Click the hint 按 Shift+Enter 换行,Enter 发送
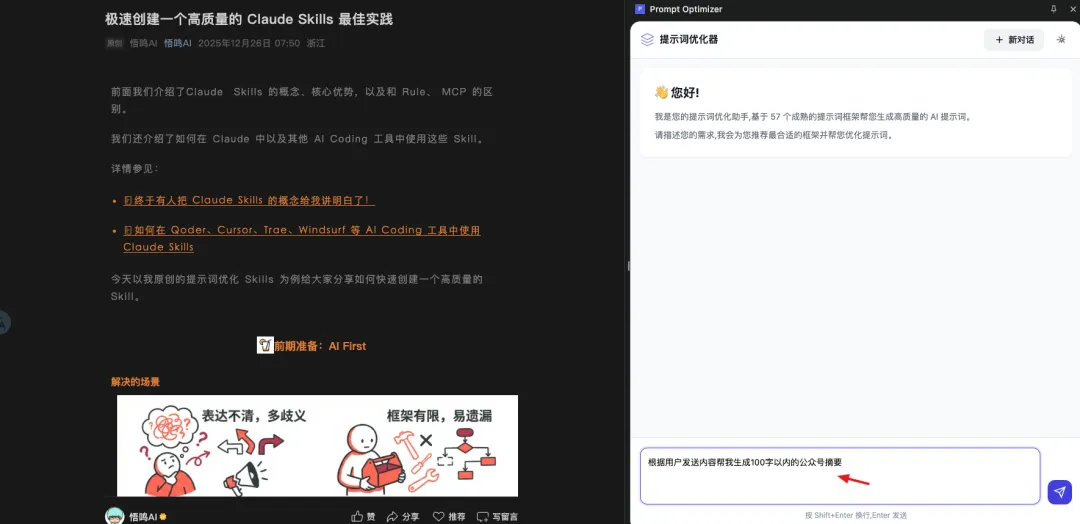Screen dimensions: 1080x524 856,515
